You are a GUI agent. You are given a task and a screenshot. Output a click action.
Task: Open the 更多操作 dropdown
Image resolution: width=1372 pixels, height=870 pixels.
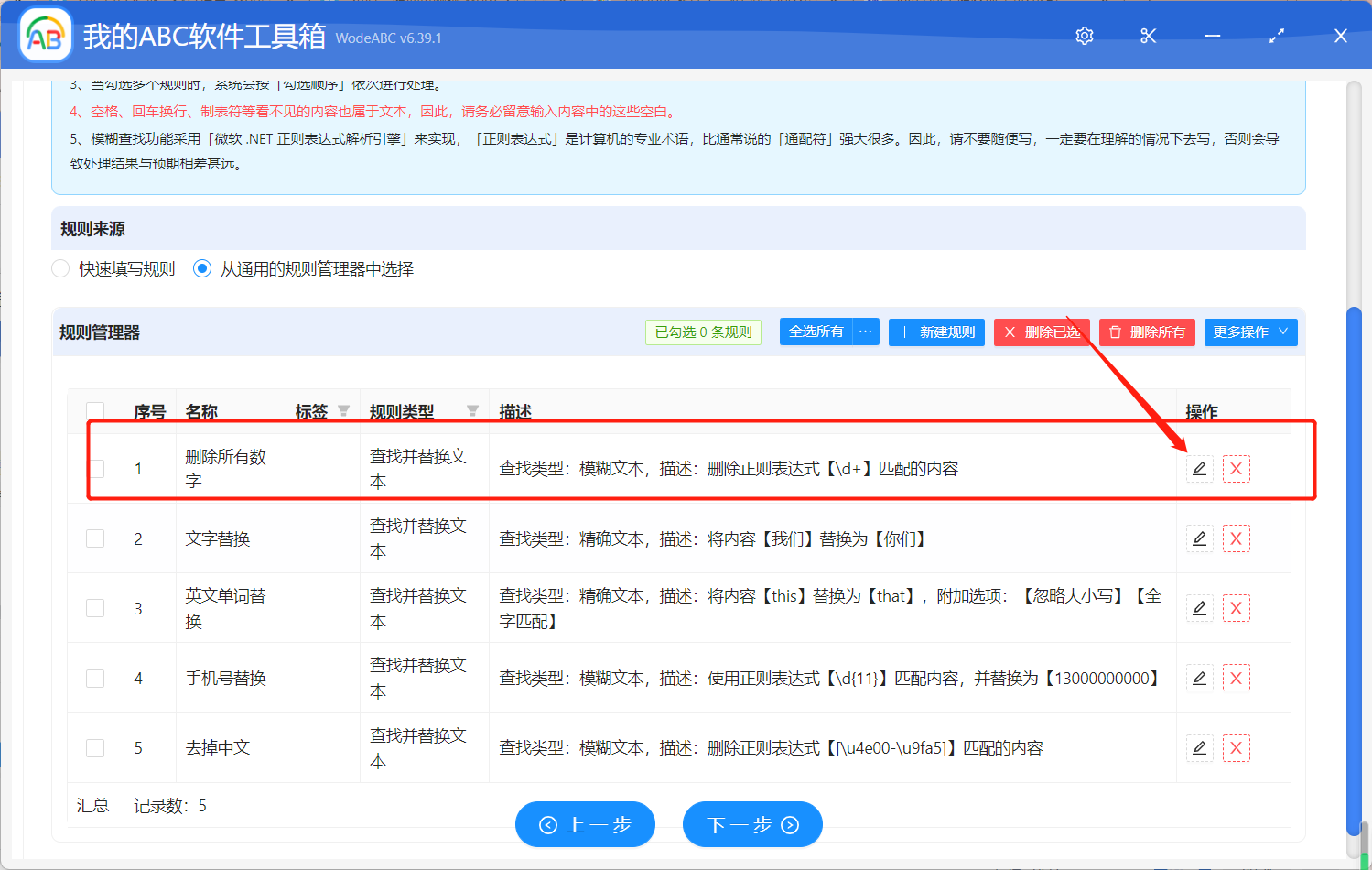click(x=1250, y=332)
